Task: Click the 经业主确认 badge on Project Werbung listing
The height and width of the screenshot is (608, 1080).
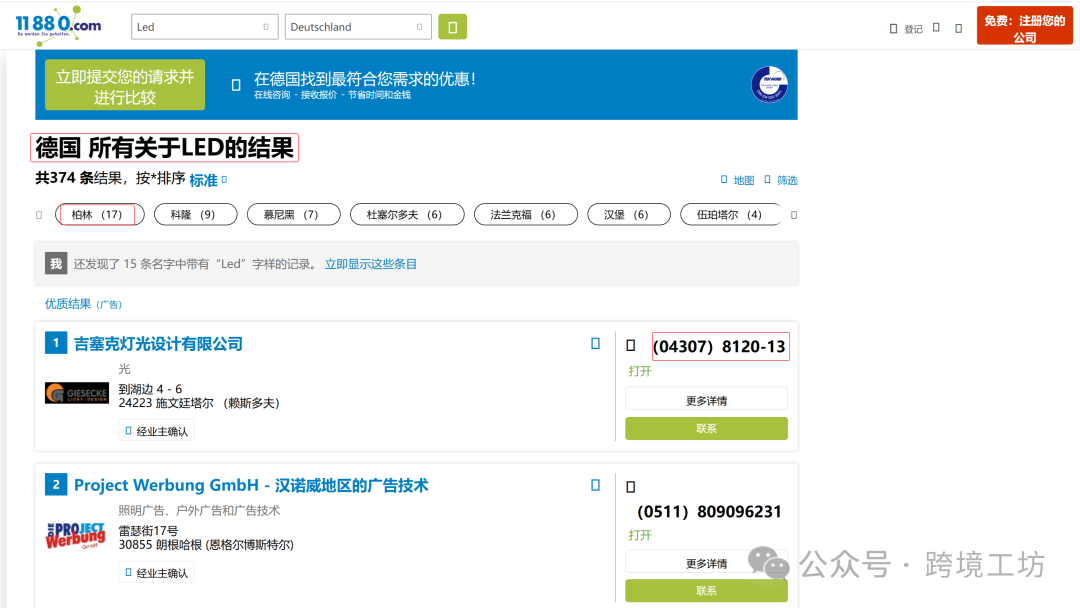Action: click(158, 572)
